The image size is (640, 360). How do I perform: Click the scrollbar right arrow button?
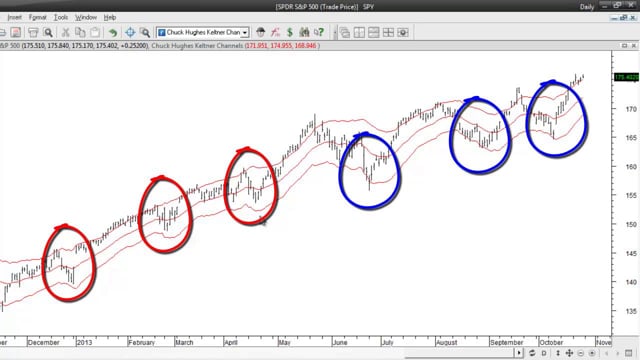click(519, 353)
